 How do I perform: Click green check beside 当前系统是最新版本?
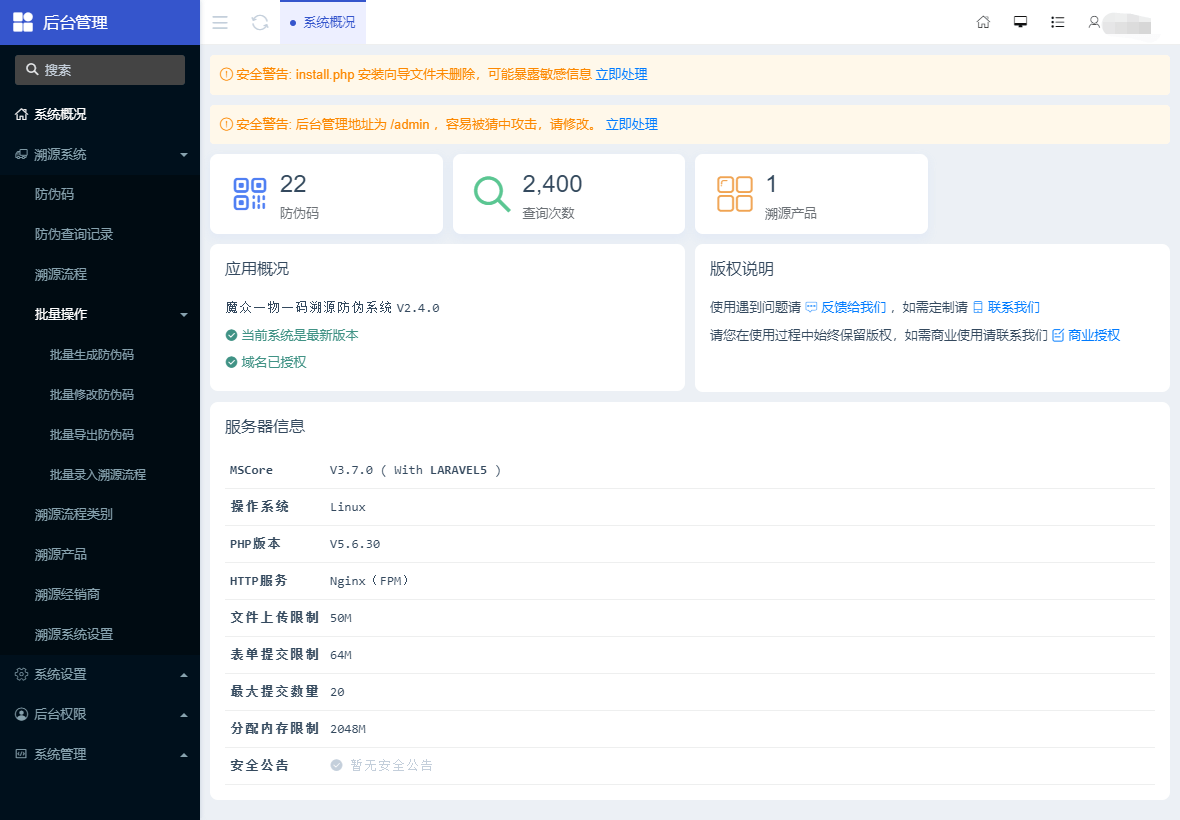pos(232,335)
